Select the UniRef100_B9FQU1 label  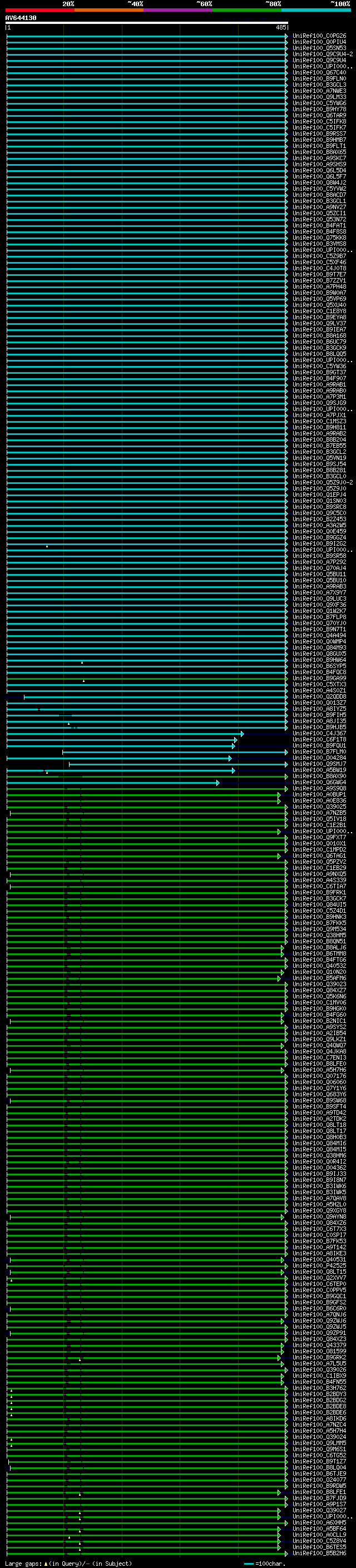point(319,745)
